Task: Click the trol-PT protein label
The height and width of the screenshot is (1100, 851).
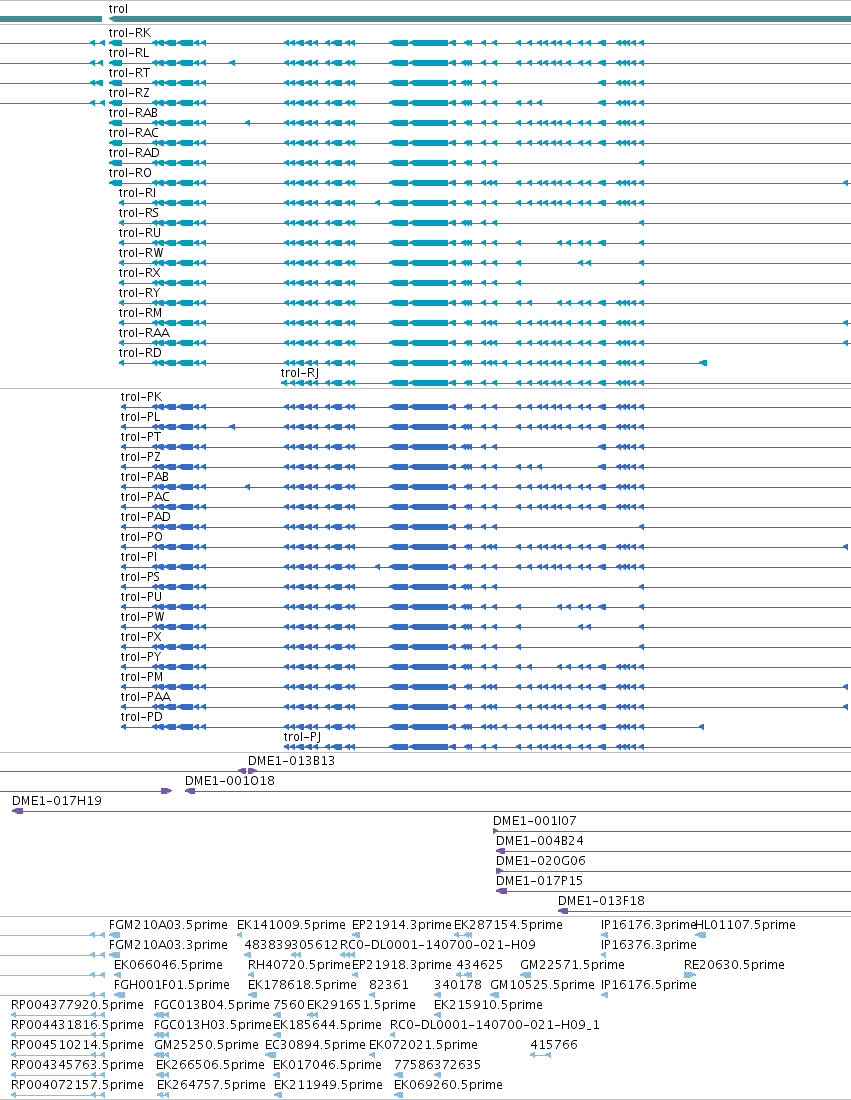Action: click(141, 436)
